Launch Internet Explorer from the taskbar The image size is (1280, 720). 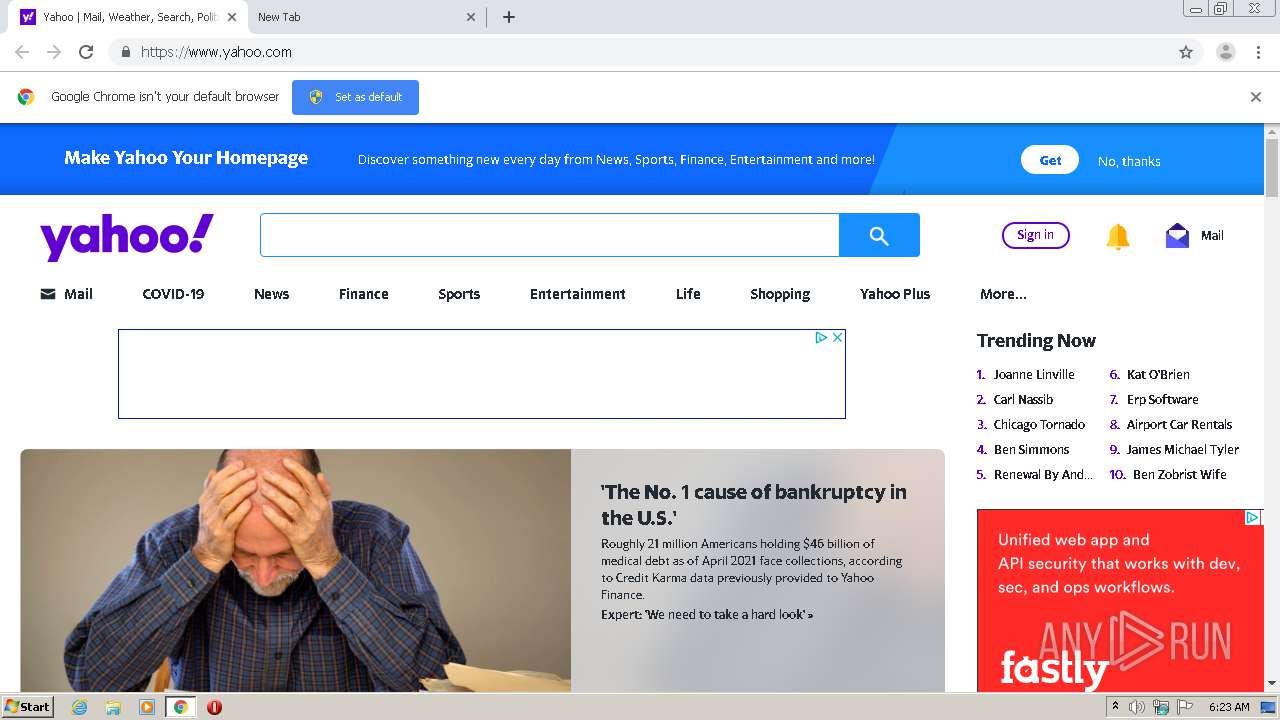(79, 707)
